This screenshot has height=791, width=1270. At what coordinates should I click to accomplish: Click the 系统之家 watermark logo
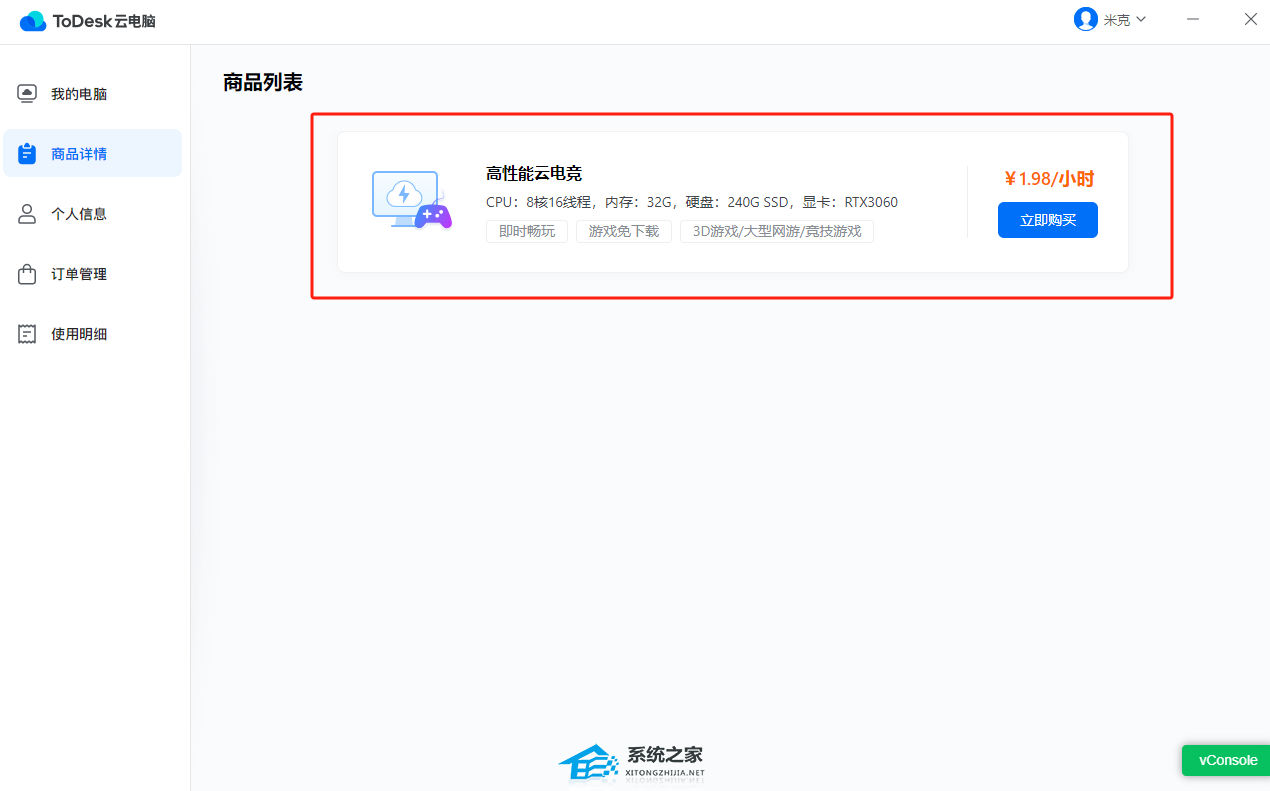pyautogui.click(x=631, y=763)
